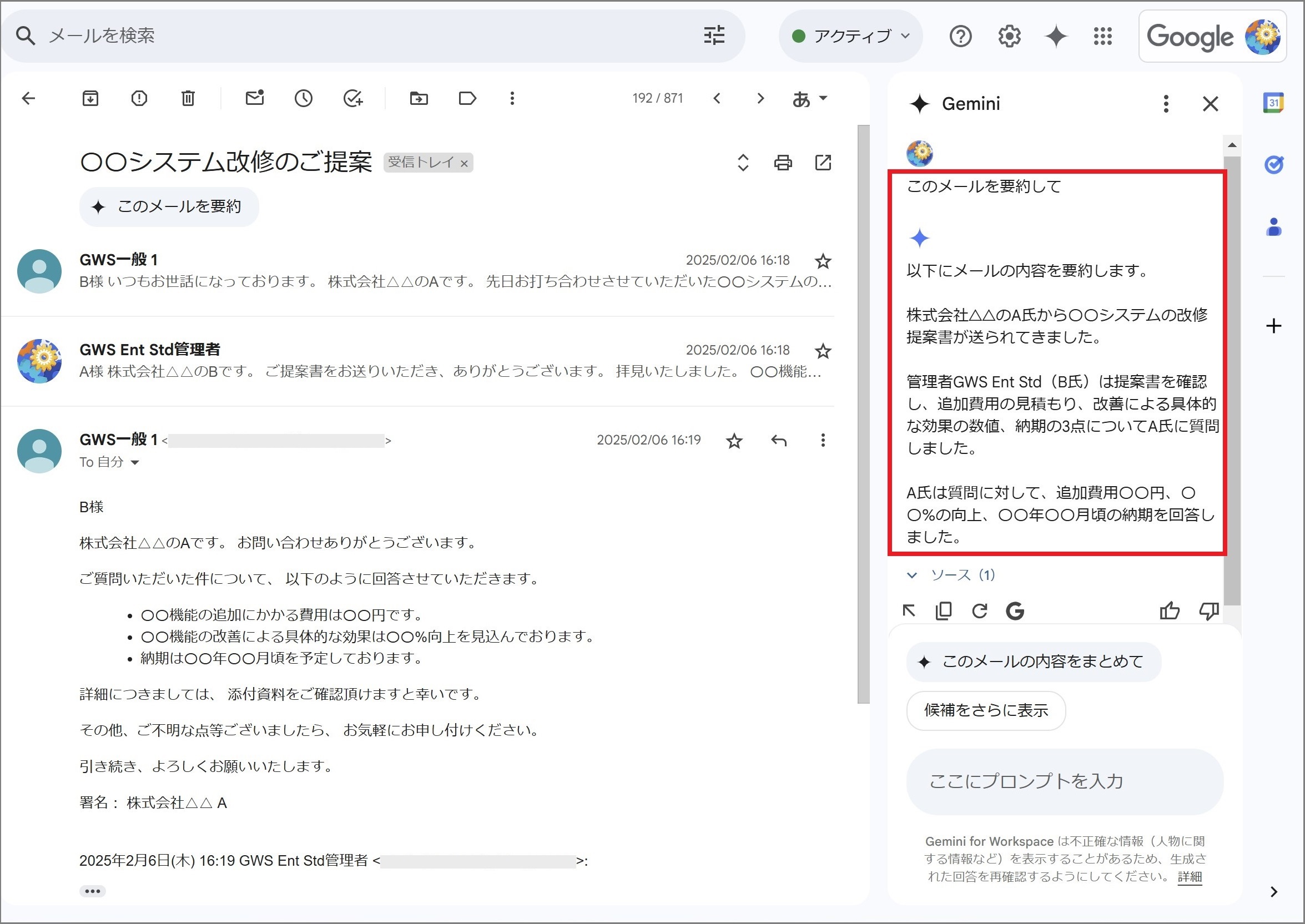Move conversation to a folder
This screenshot has height=924, width=1305.
tap(419, 98)
